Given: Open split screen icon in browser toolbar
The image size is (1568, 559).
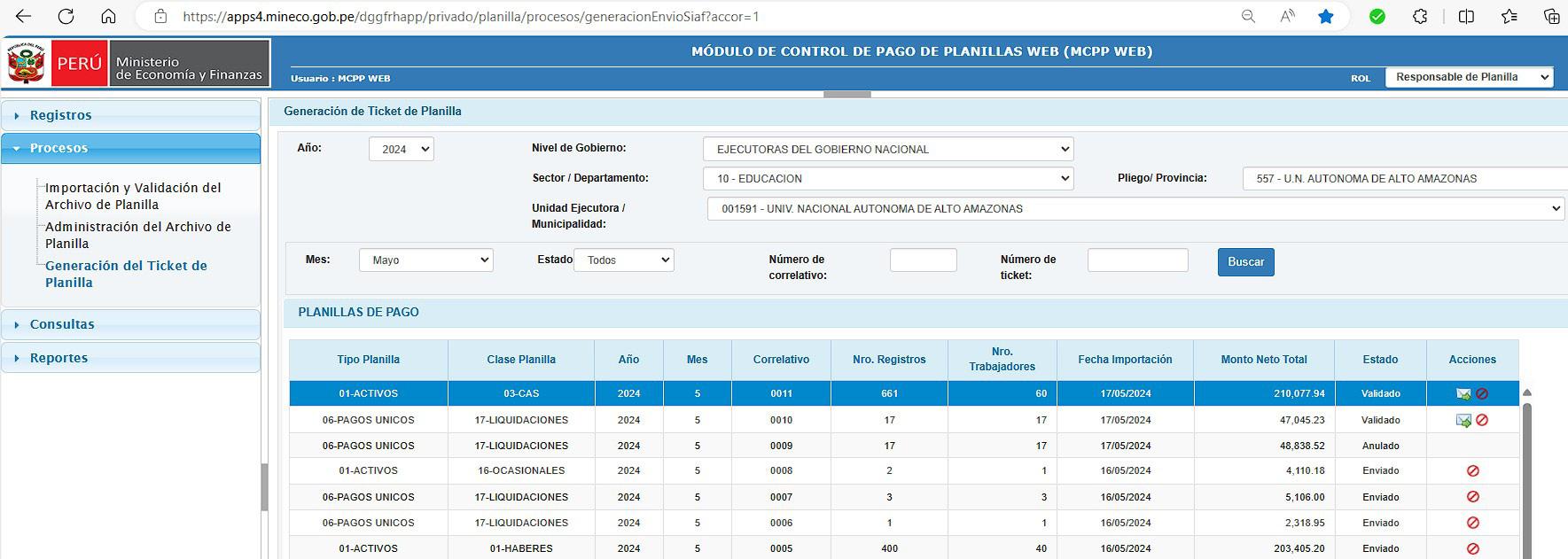Looking at the screenshot, I should pos(1467,16).
